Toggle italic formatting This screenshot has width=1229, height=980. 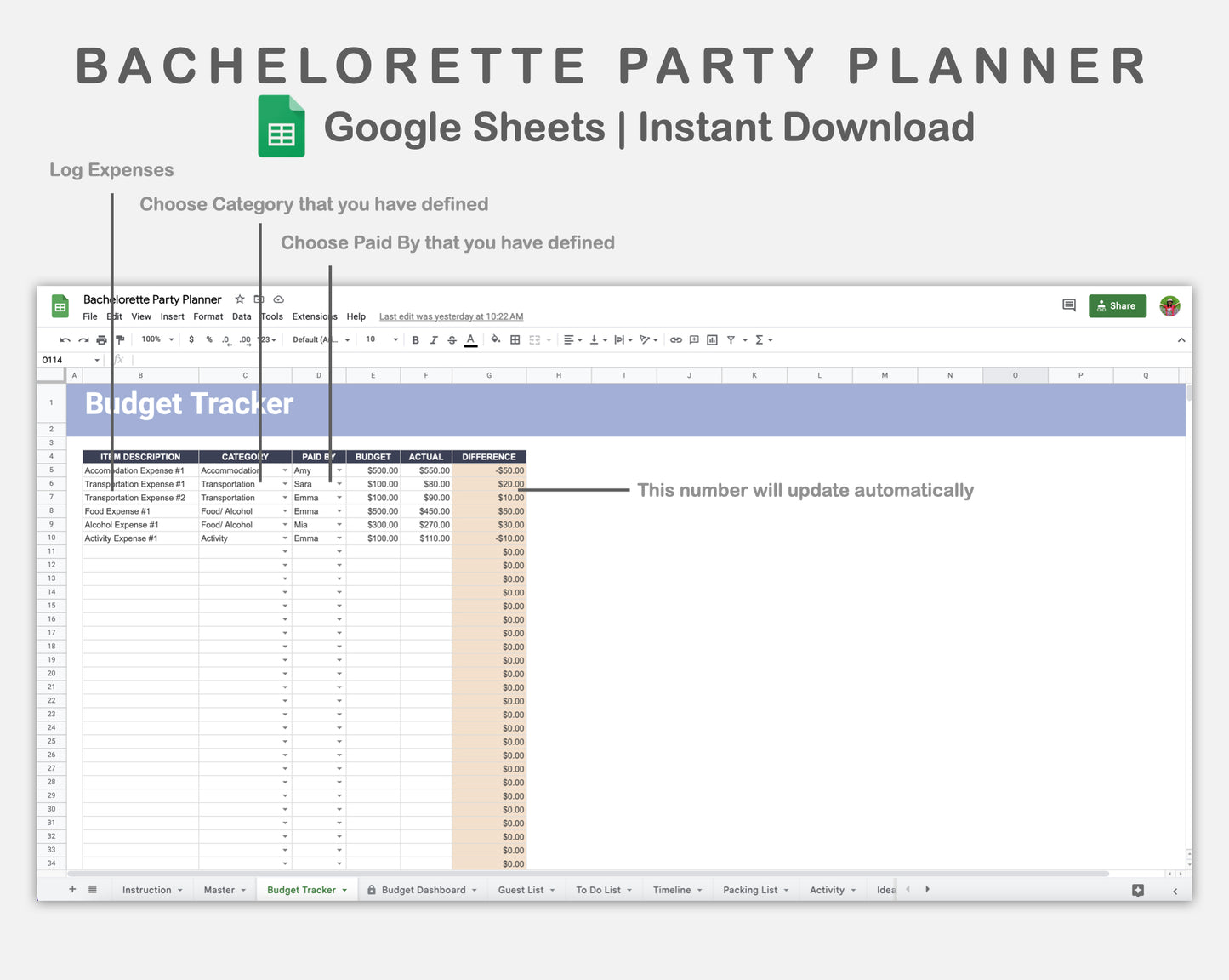coord(434,339)
